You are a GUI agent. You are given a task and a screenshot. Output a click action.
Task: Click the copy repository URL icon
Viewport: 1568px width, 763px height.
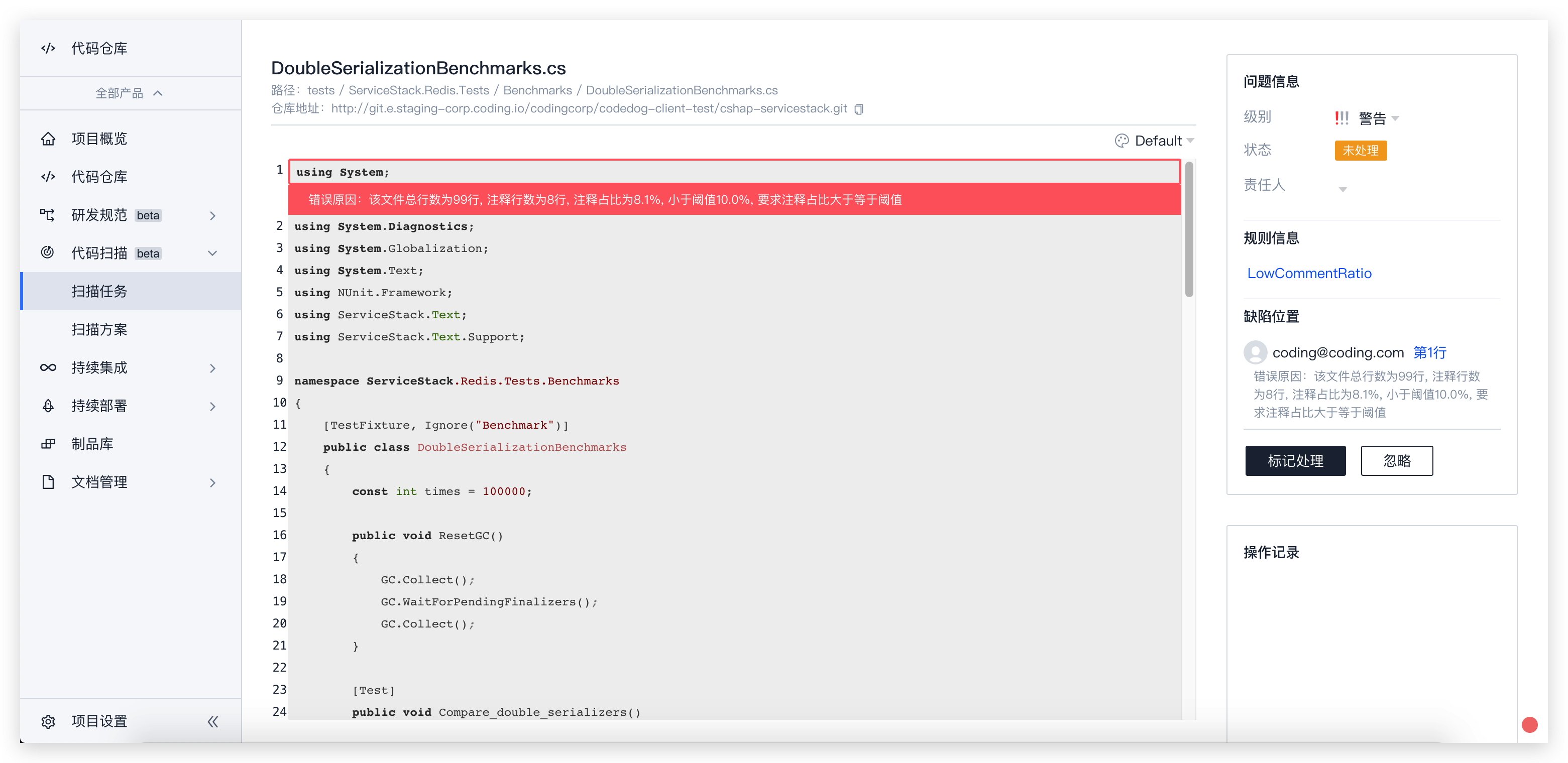pos(858,109)
